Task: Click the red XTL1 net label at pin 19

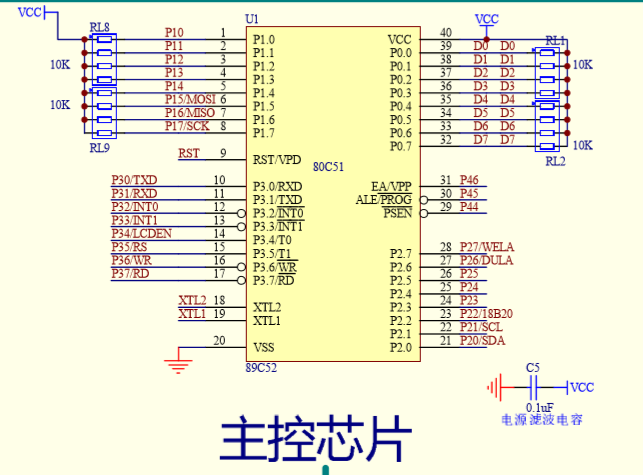Action: click(192, 313)
